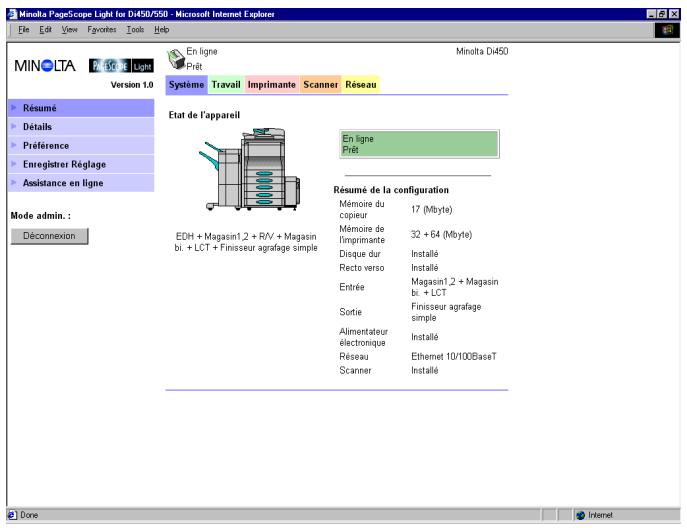Image resolution: width=687 pixels, height=528 pixels.
Task: Select Résumé in the sidebar
Action: pyautogui.click(x=81, y=108)
